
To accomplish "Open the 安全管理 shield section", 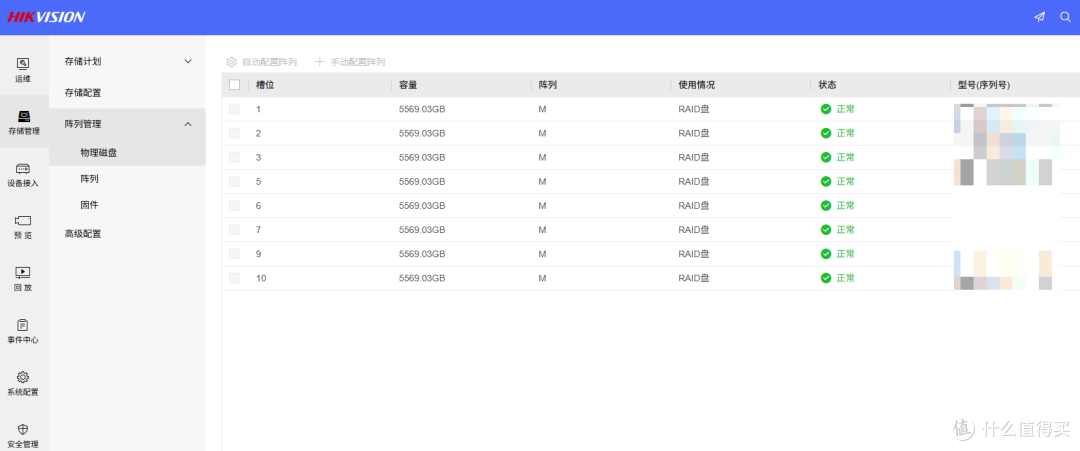I will point(23,436).
